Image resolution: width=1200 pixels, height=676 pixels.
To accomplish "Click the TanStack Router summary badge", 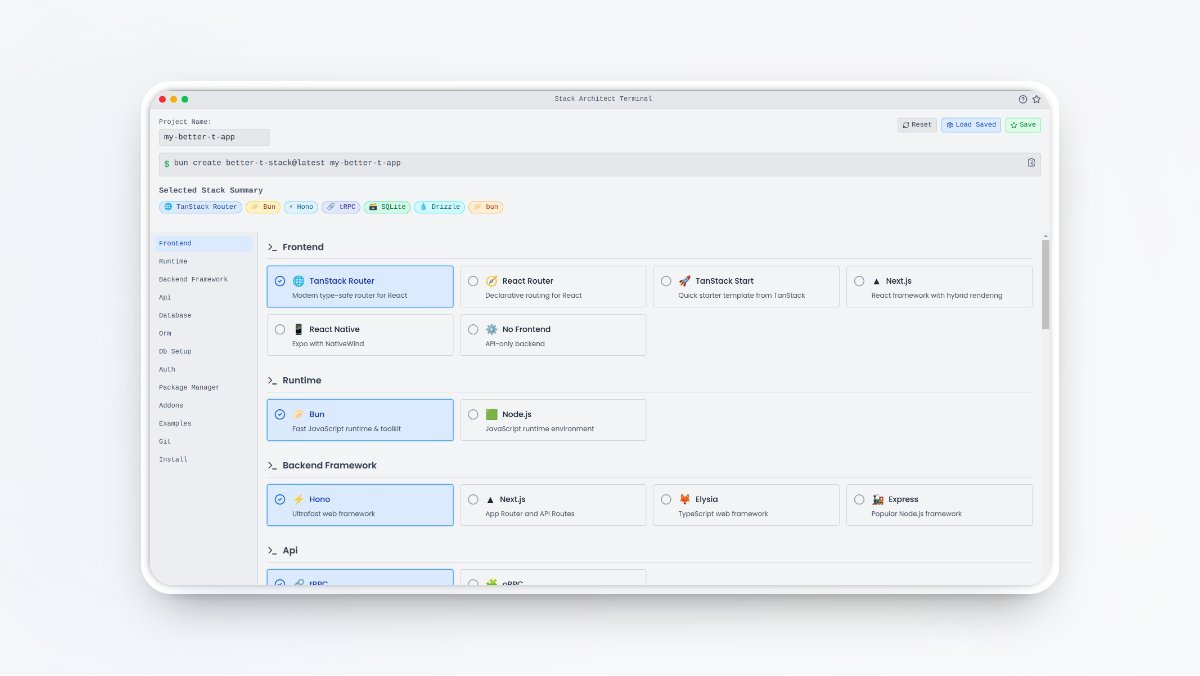I will [200, 207].
